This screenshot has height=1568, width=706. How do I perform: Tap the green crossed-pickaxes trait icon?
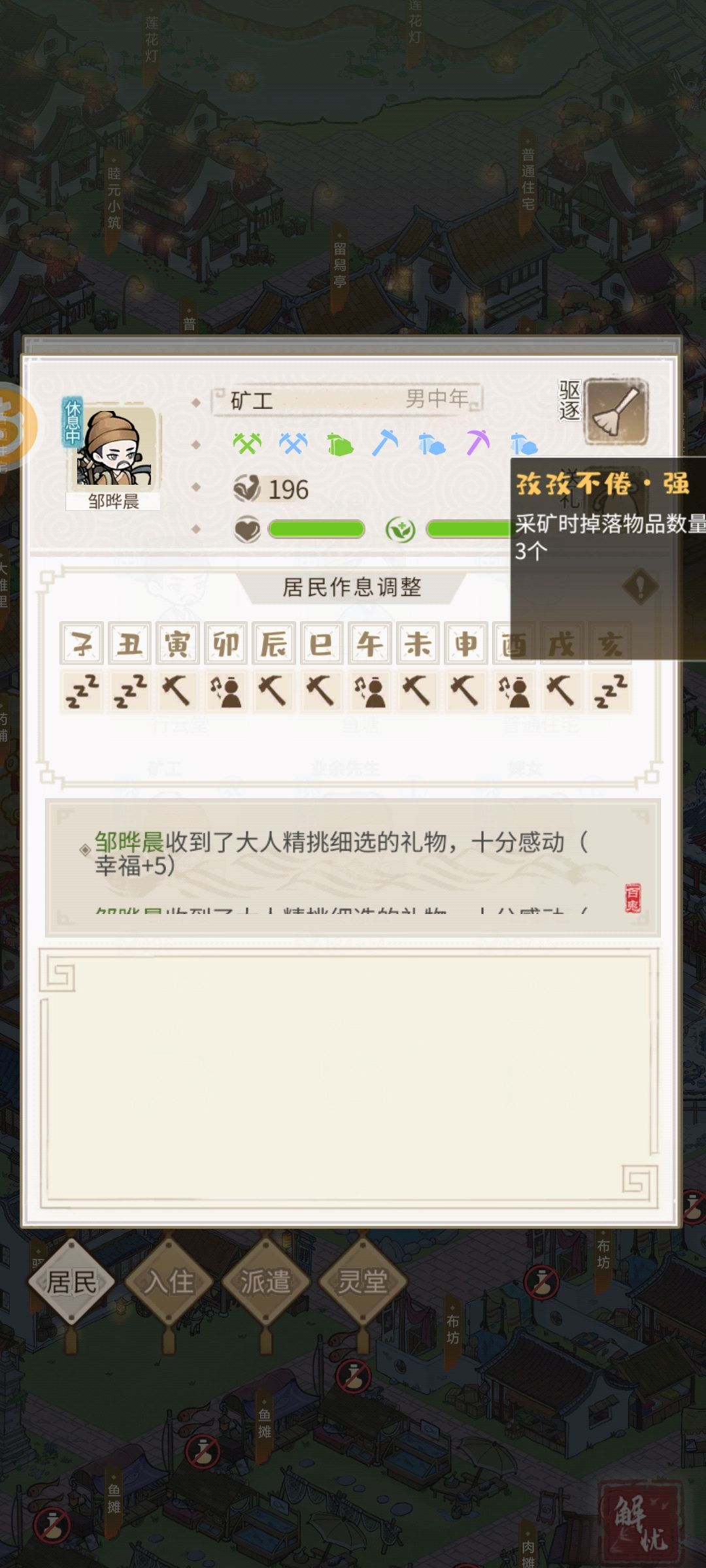tap(246, 444)
